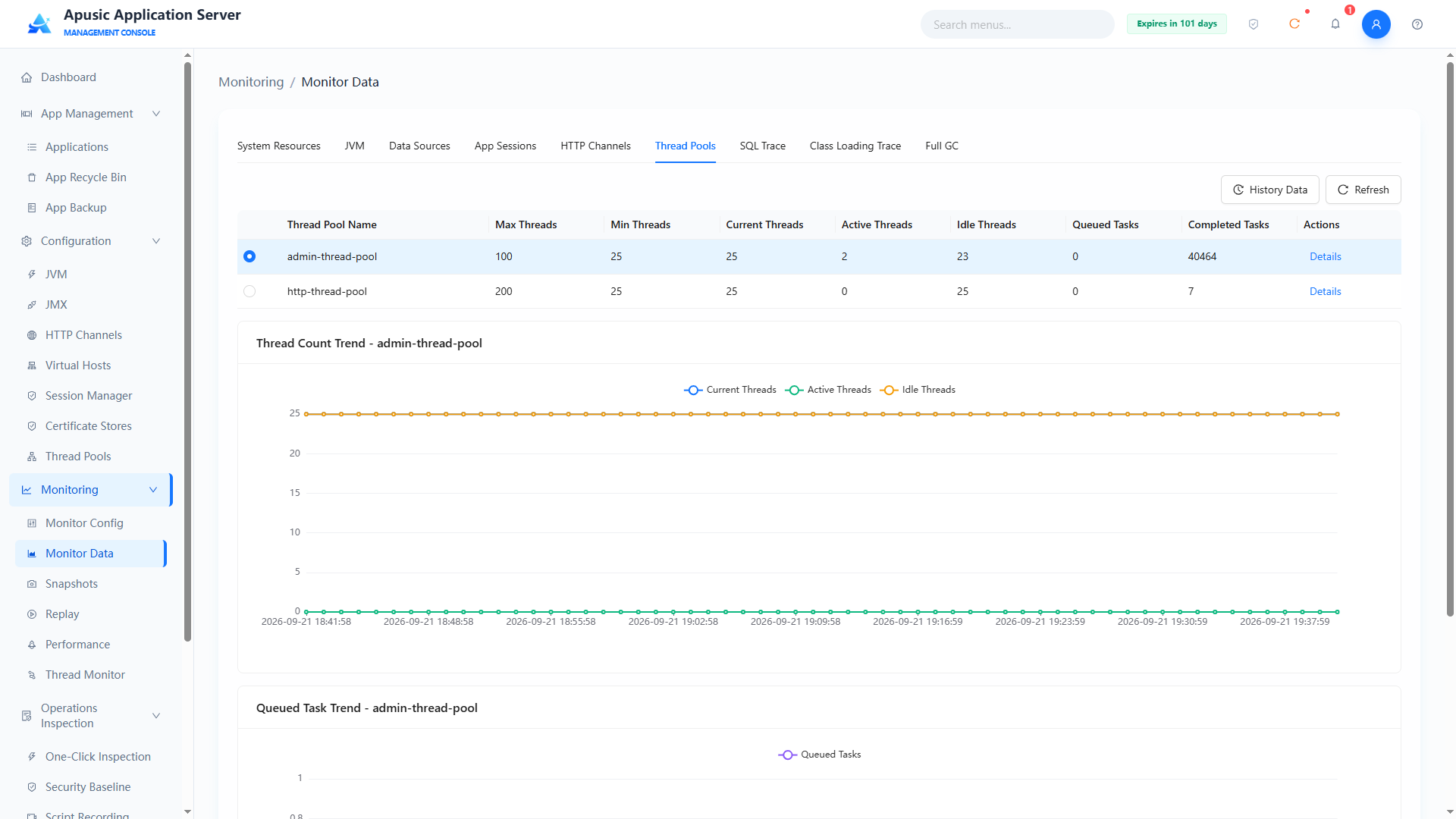
Task: Switch to the JVM tab
Action: pyautogui.click(x=354, y=146)
